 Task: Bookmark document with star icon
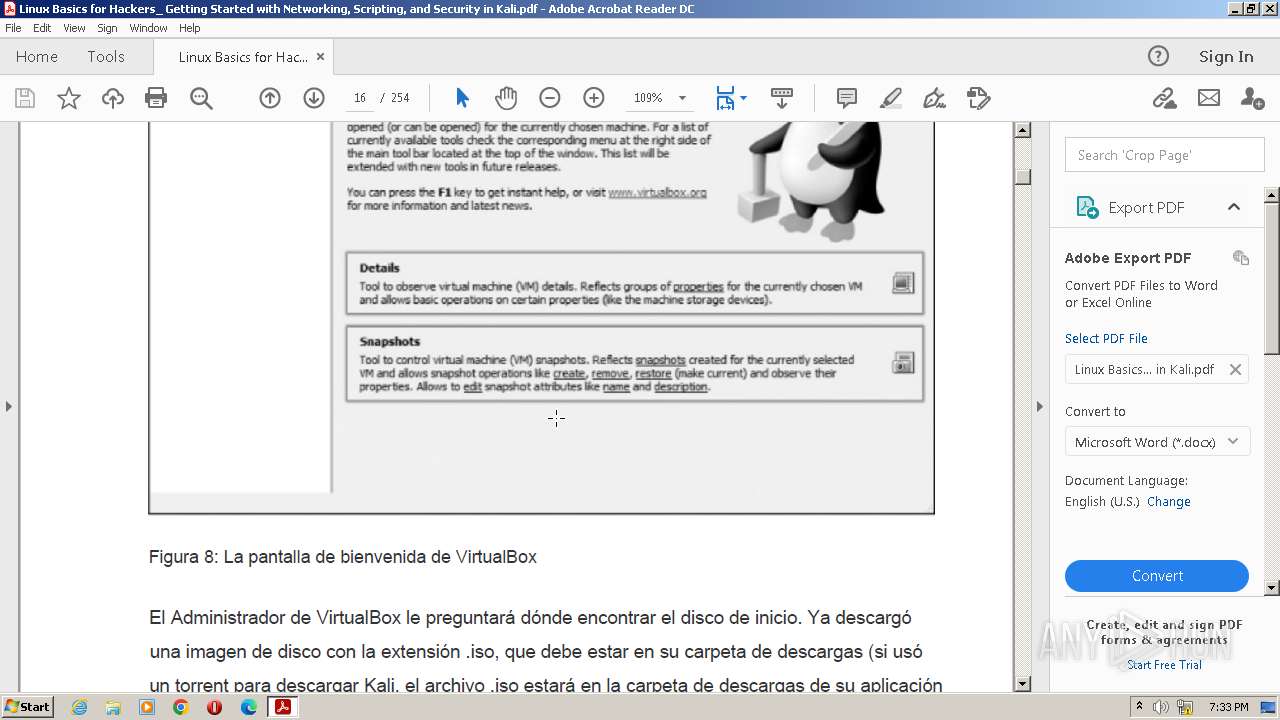pyautogui.click(x=69, y=98)
